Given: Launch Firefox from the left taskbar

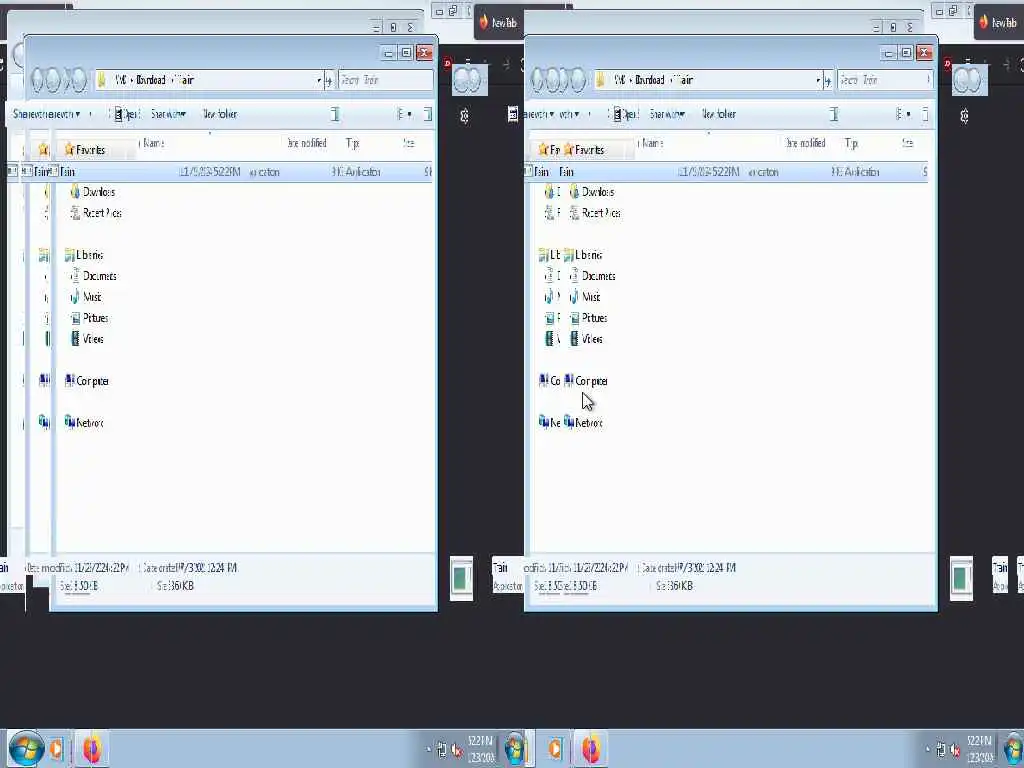Looking at the screenshot, I should pos(91,749).
